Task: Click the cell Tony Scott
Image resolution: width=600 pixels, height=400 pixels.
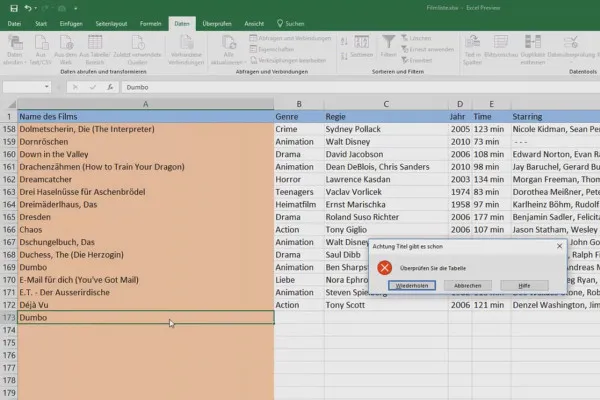Action: click(386, 305)
